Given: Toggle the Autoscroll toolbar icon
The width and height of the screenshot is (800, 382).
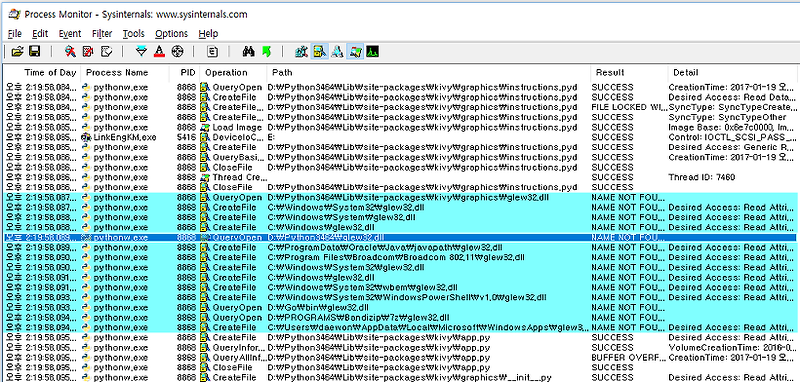Looking at the screenshot, I should pos(88,52).
